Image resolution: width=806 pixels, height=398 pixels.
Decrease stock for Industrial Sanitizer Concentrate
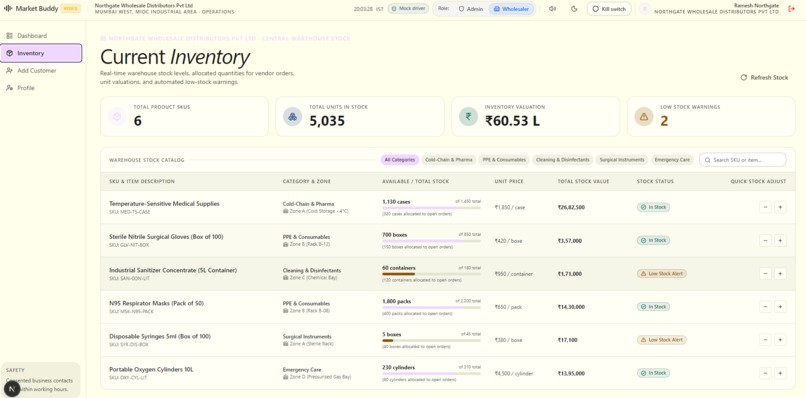[765, 274]
